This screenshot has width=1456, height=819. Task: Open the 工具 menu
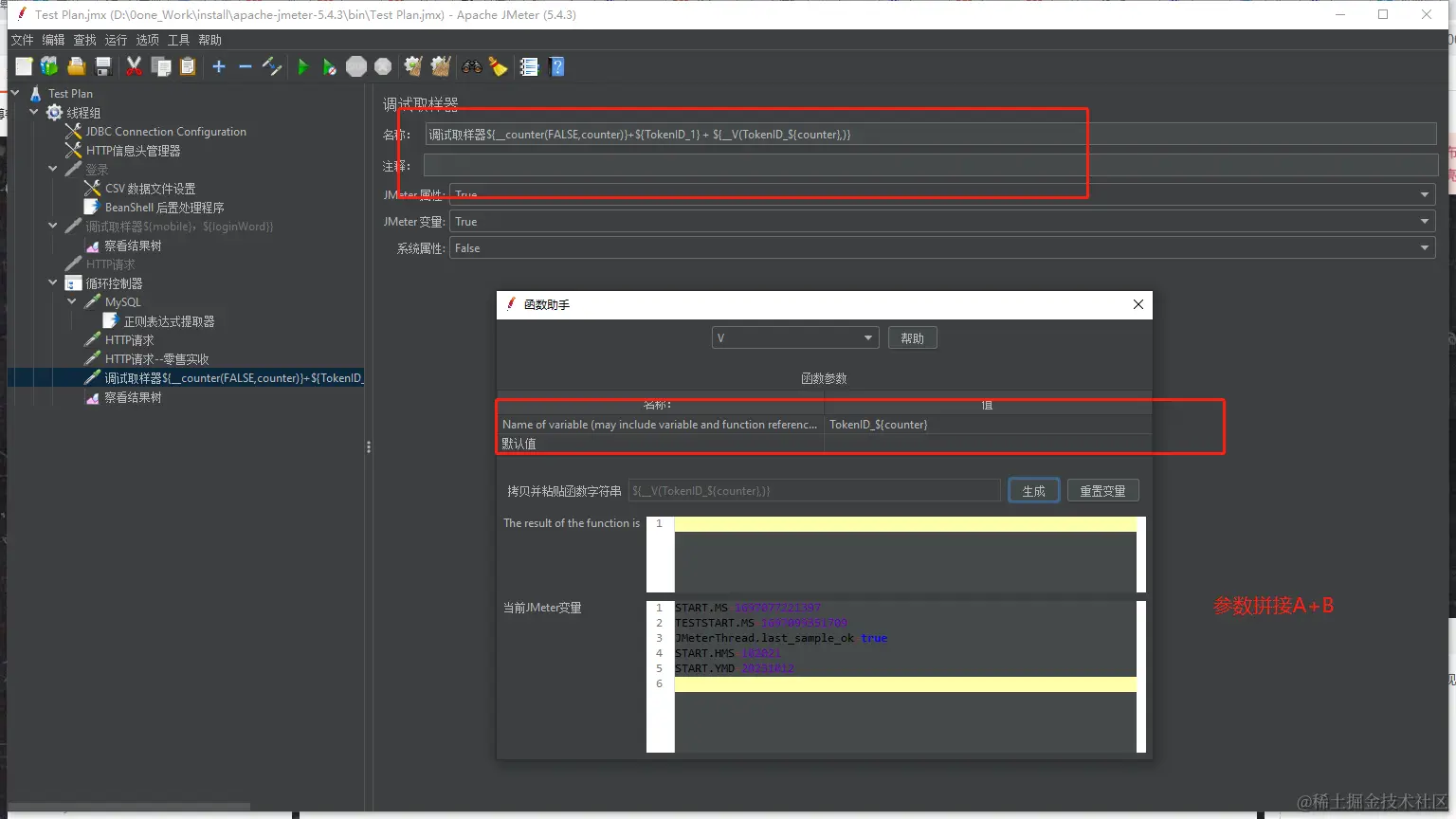point(178,40)
